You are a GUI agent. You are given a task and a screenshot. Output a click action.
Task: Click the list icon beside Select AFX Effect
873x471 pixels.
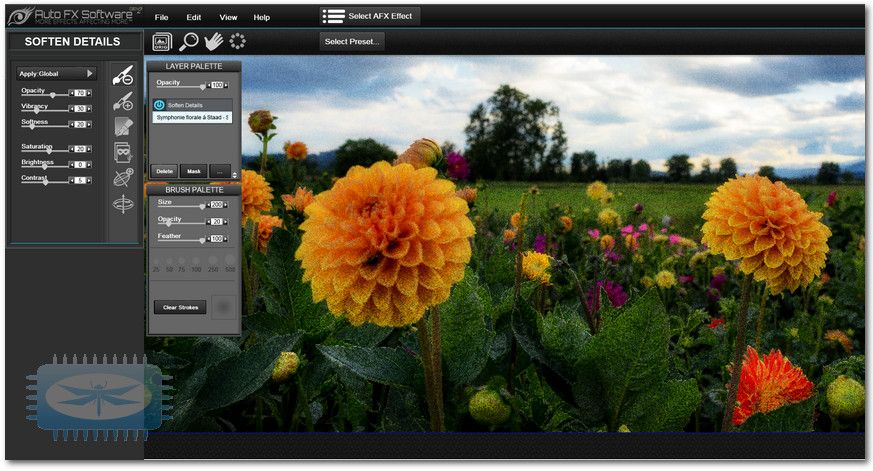(x=333, y=16)
